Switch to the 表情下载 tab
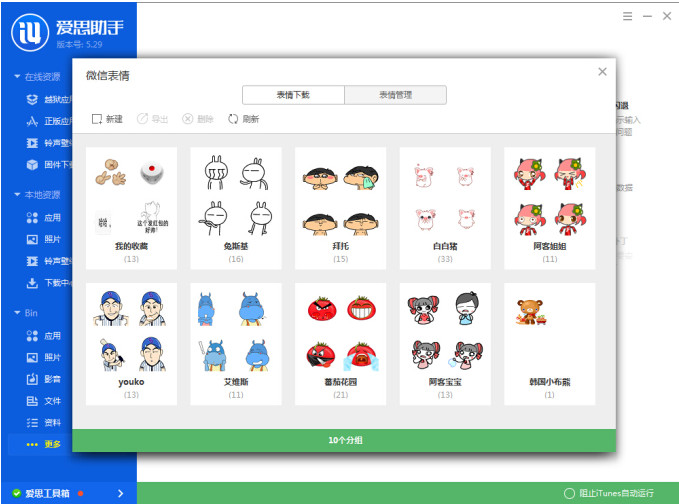 pos(293,95)
